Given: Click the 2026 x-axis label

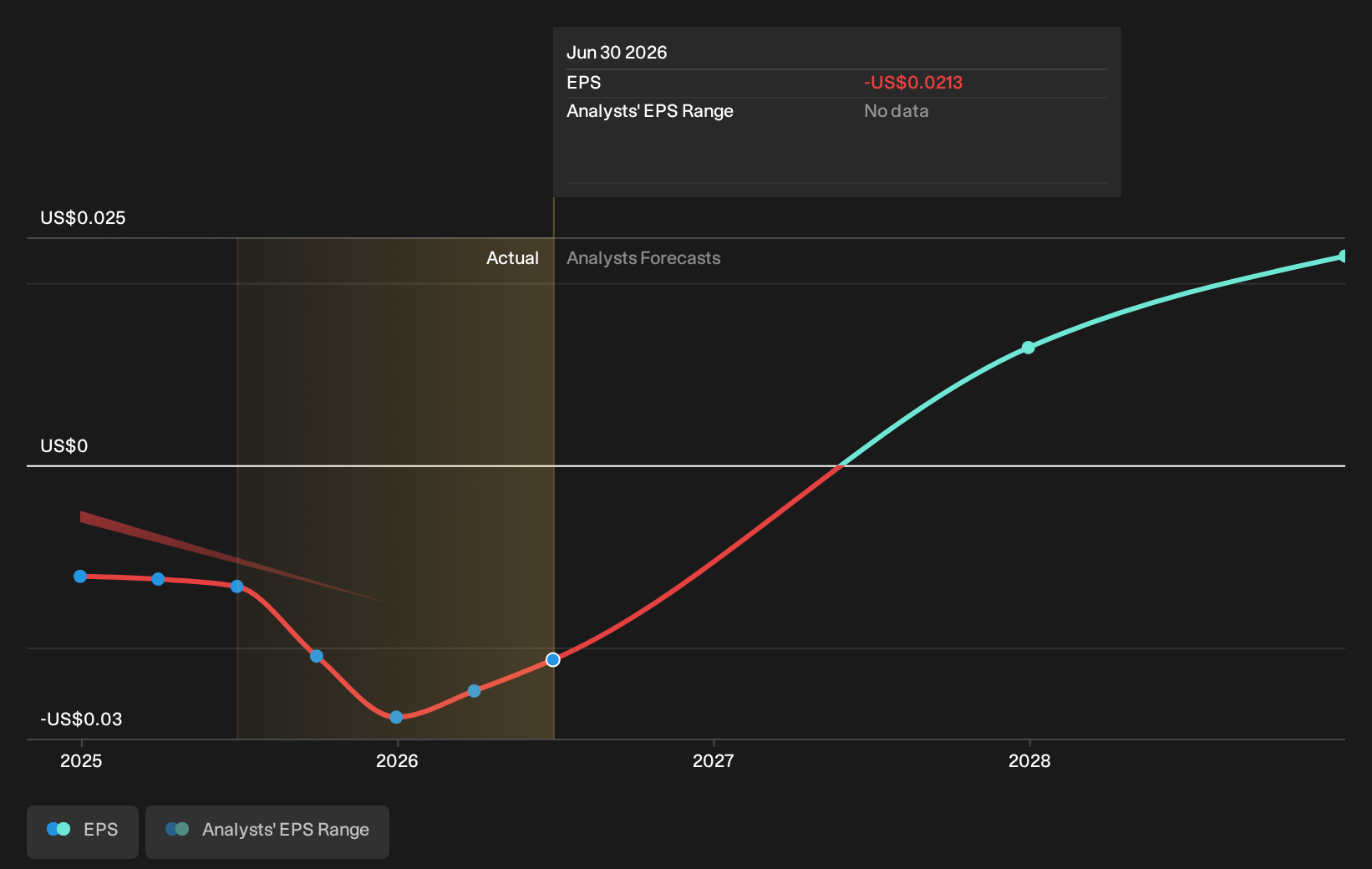Looking at the screenshot, I should coord(397,761).
